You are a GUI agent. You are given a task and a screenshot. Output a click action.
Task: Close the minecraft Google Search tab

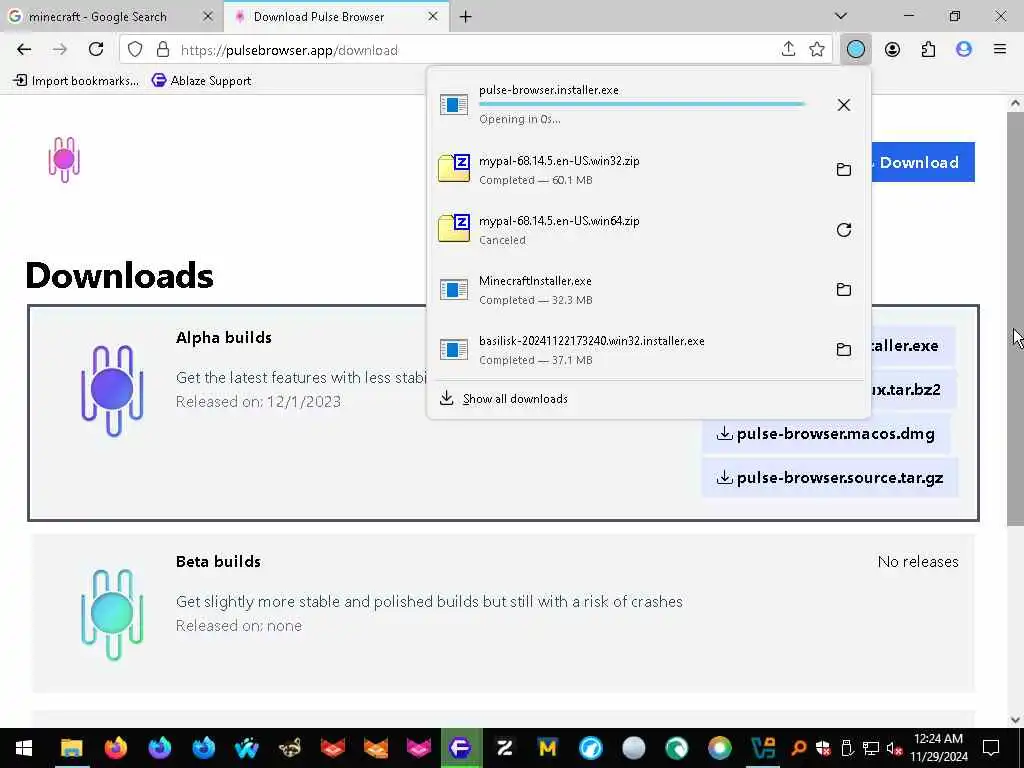click(208, 16)
